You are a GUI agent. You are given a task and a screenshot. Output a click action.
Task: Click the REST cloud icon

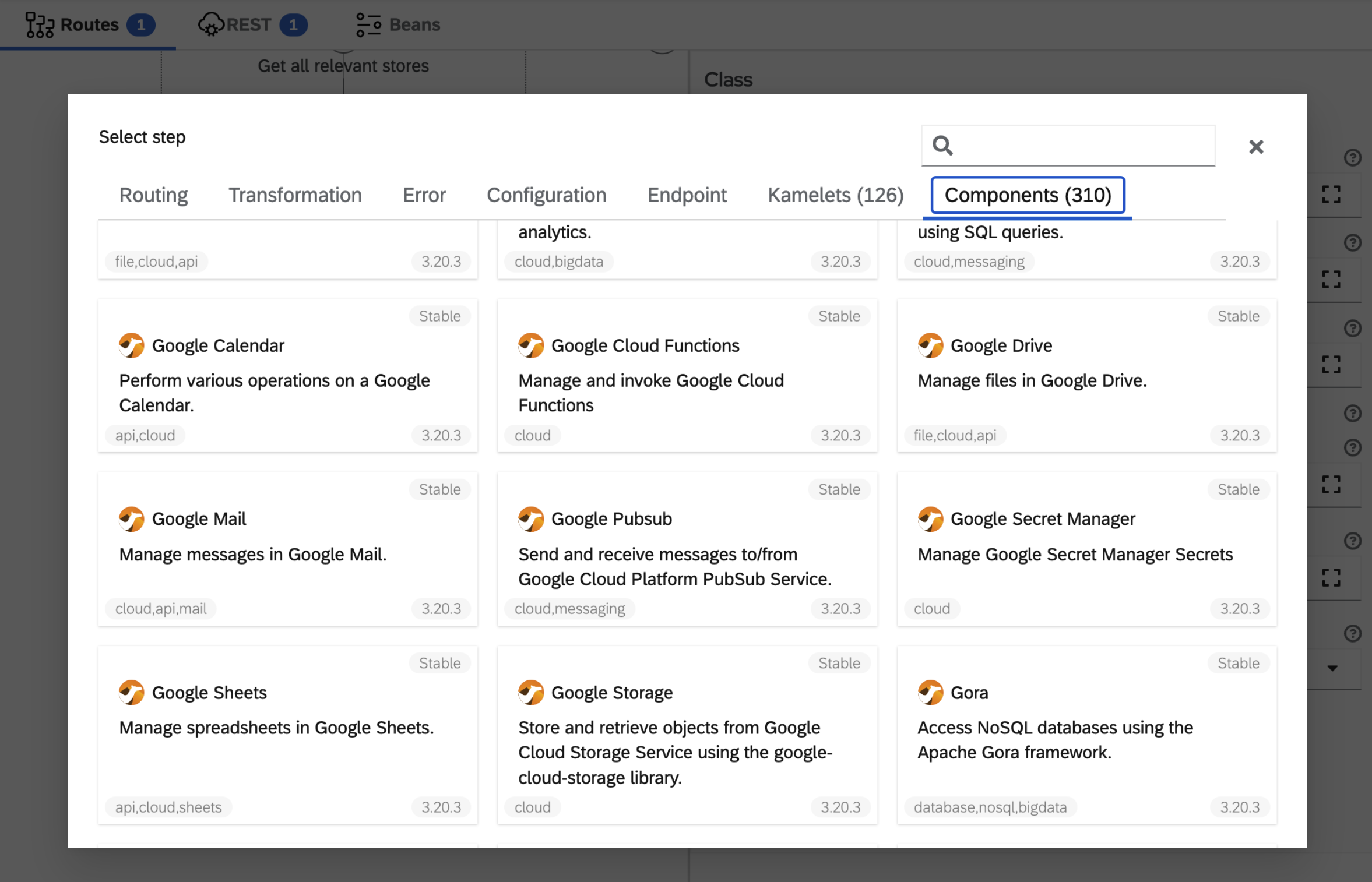[211, 25]
